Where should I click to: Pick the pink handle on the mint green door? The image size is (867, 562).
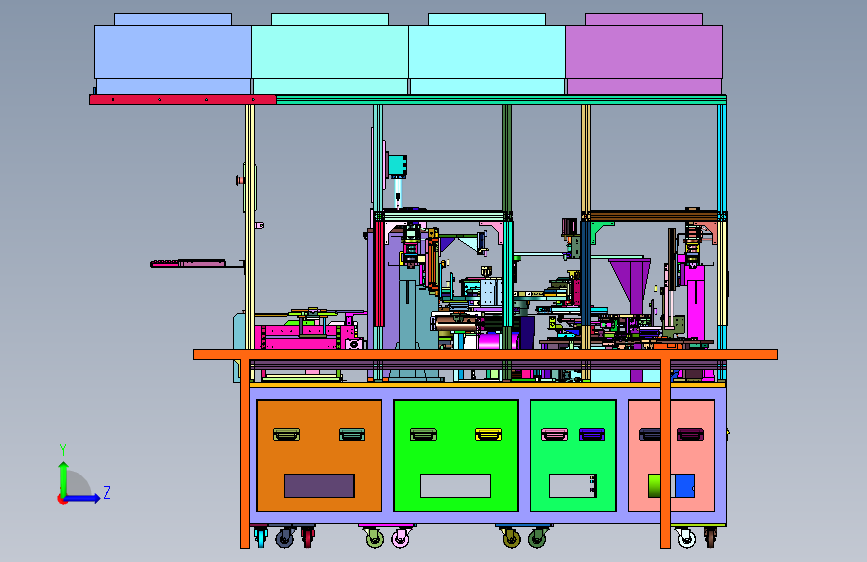click(555, 435)
